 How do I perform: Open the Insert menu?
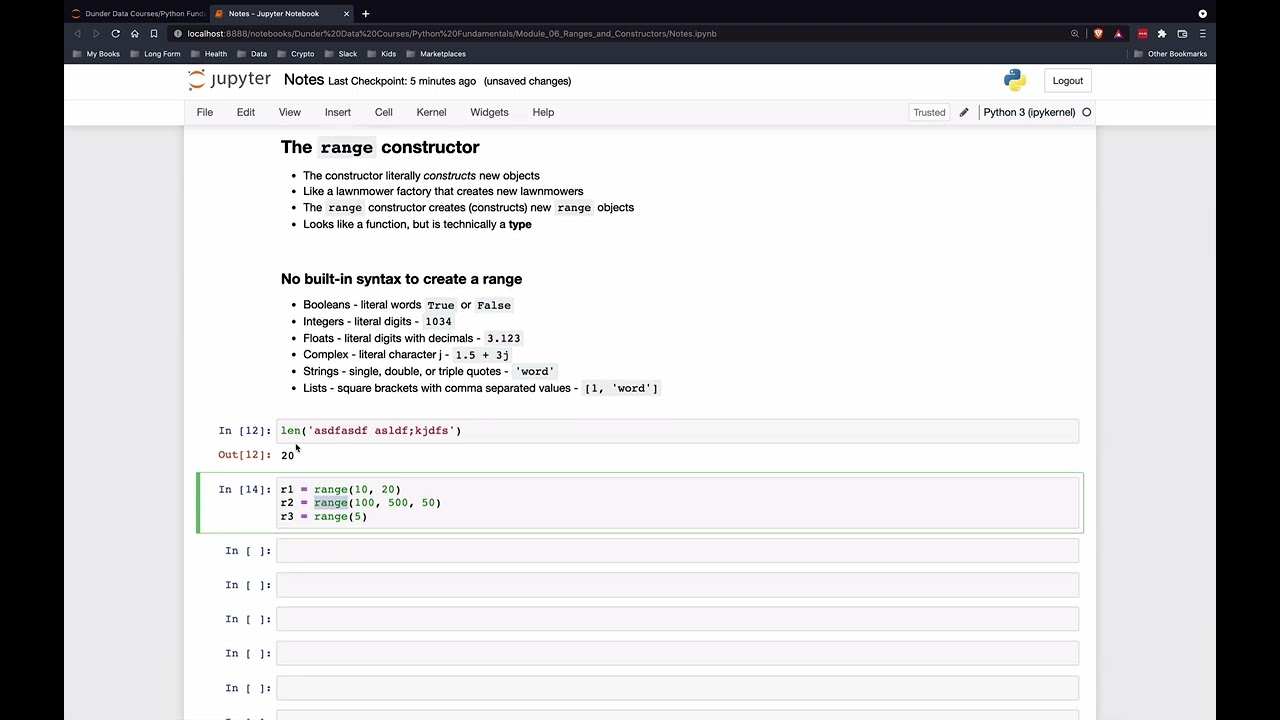point(338,112)
